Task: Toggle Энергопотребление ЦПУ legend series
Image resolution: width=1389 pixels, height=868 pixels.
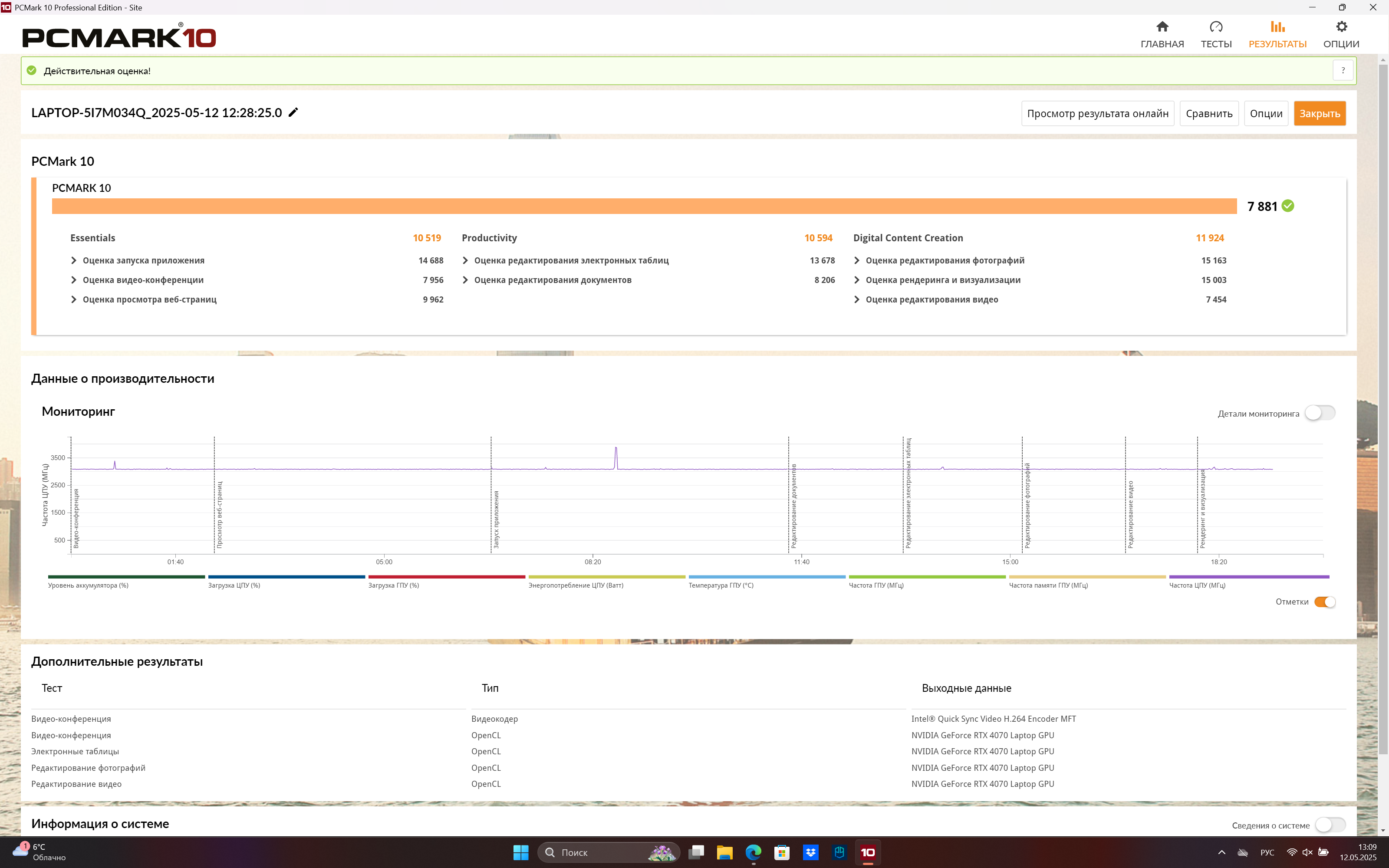Action: [x=607, y=581]
